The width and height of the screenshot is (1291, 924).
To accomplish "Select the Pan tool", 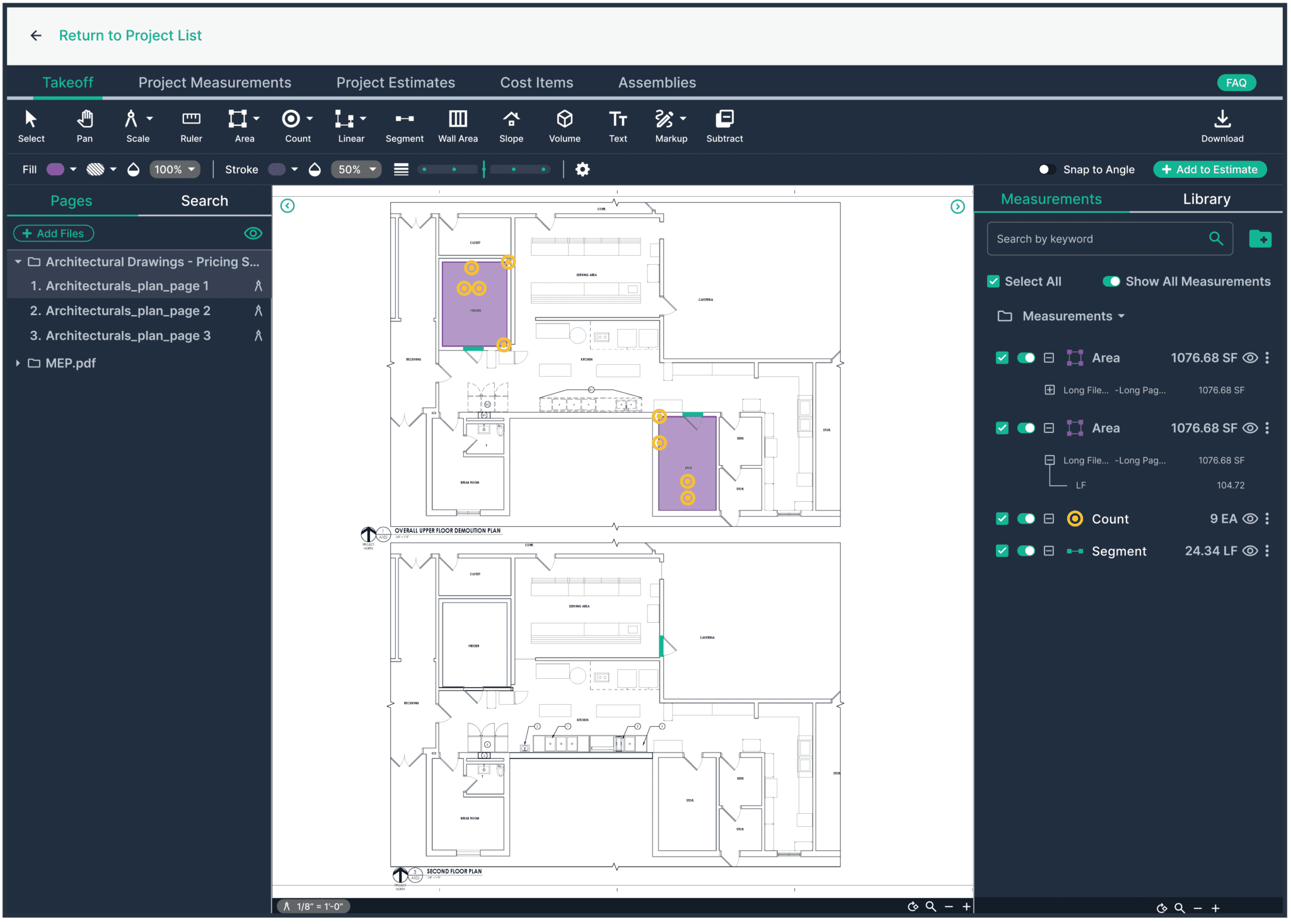I will pyautogui.click(x=84, y=125).
